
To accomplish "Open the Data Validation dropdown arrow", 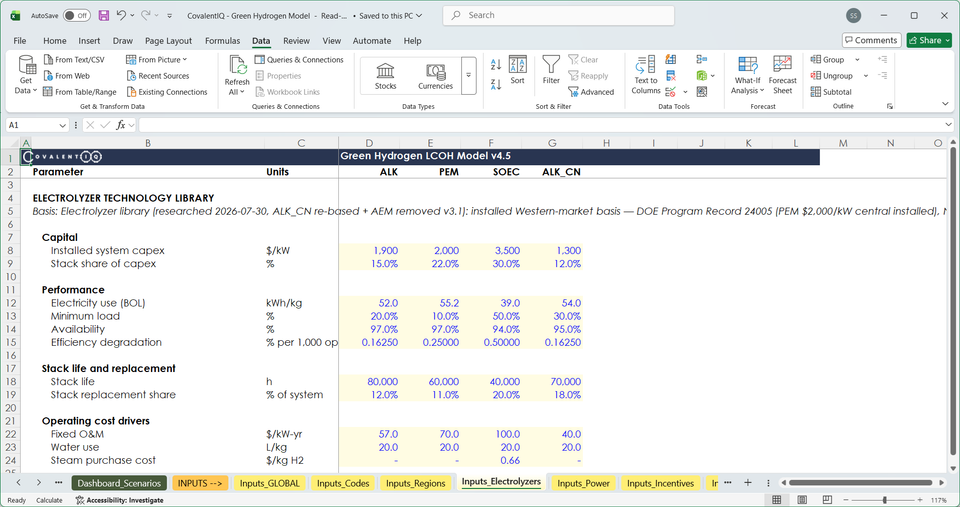I will click(x=685, y=92).
